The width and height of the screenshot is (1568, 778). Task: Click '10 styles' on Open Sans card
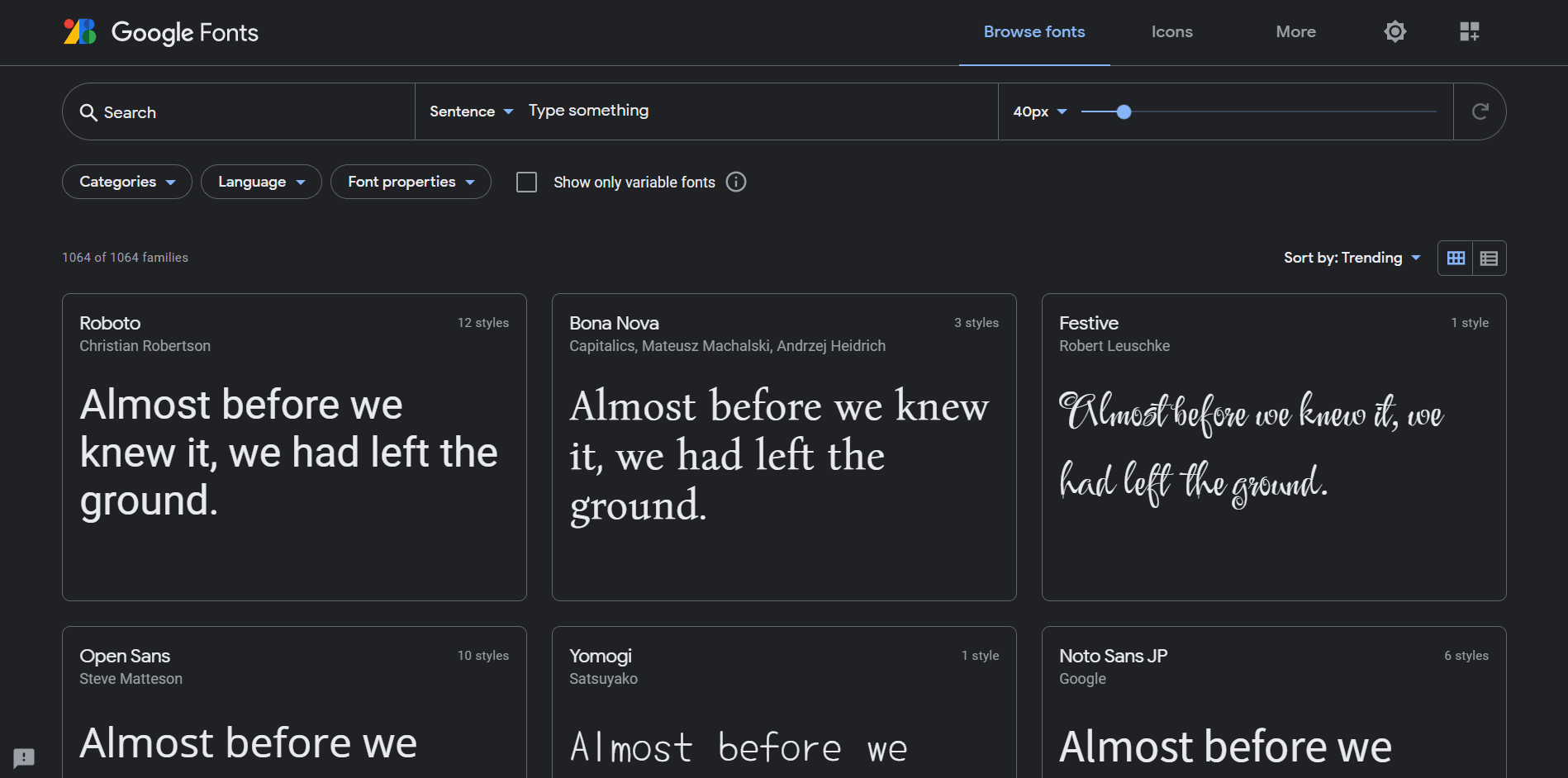coord(483,656)
